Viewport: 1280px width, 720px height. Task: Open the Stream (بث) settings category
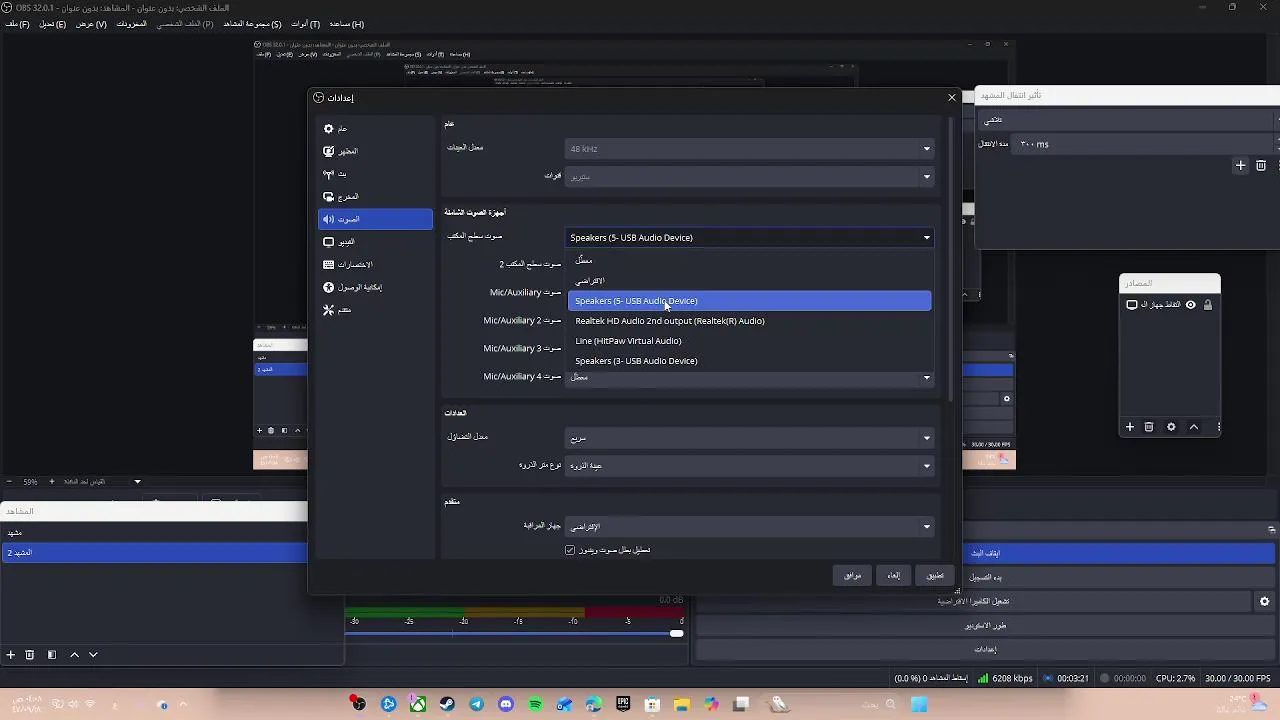(375, 174)
